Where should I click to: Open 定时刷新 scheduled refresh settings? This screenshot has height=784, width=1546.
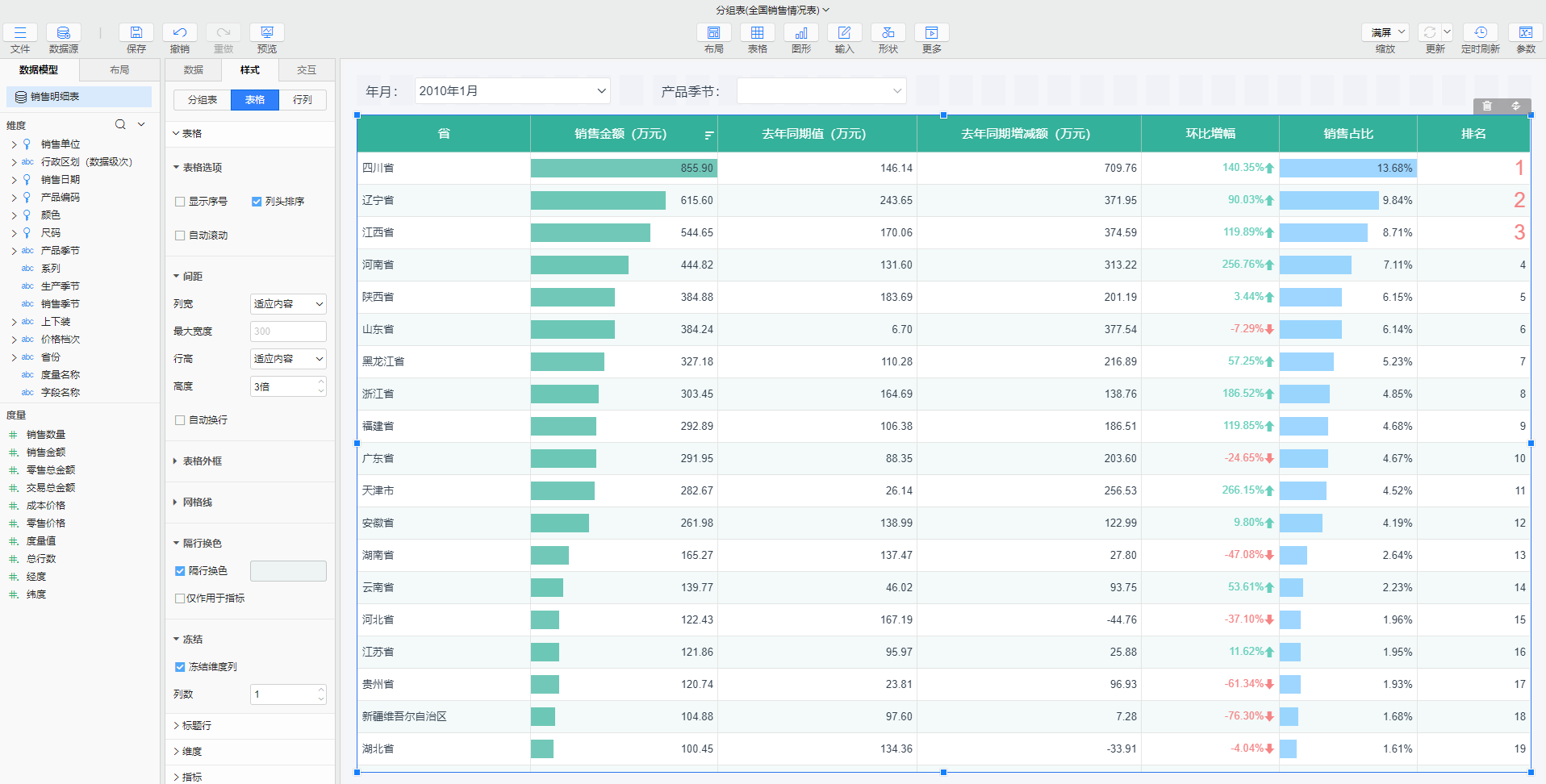click(x=1481, y=32)
